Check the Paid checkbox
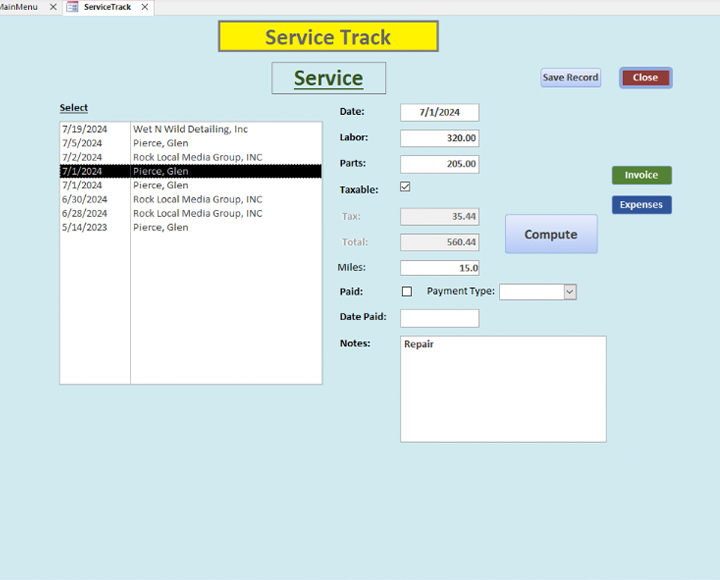 407,292
